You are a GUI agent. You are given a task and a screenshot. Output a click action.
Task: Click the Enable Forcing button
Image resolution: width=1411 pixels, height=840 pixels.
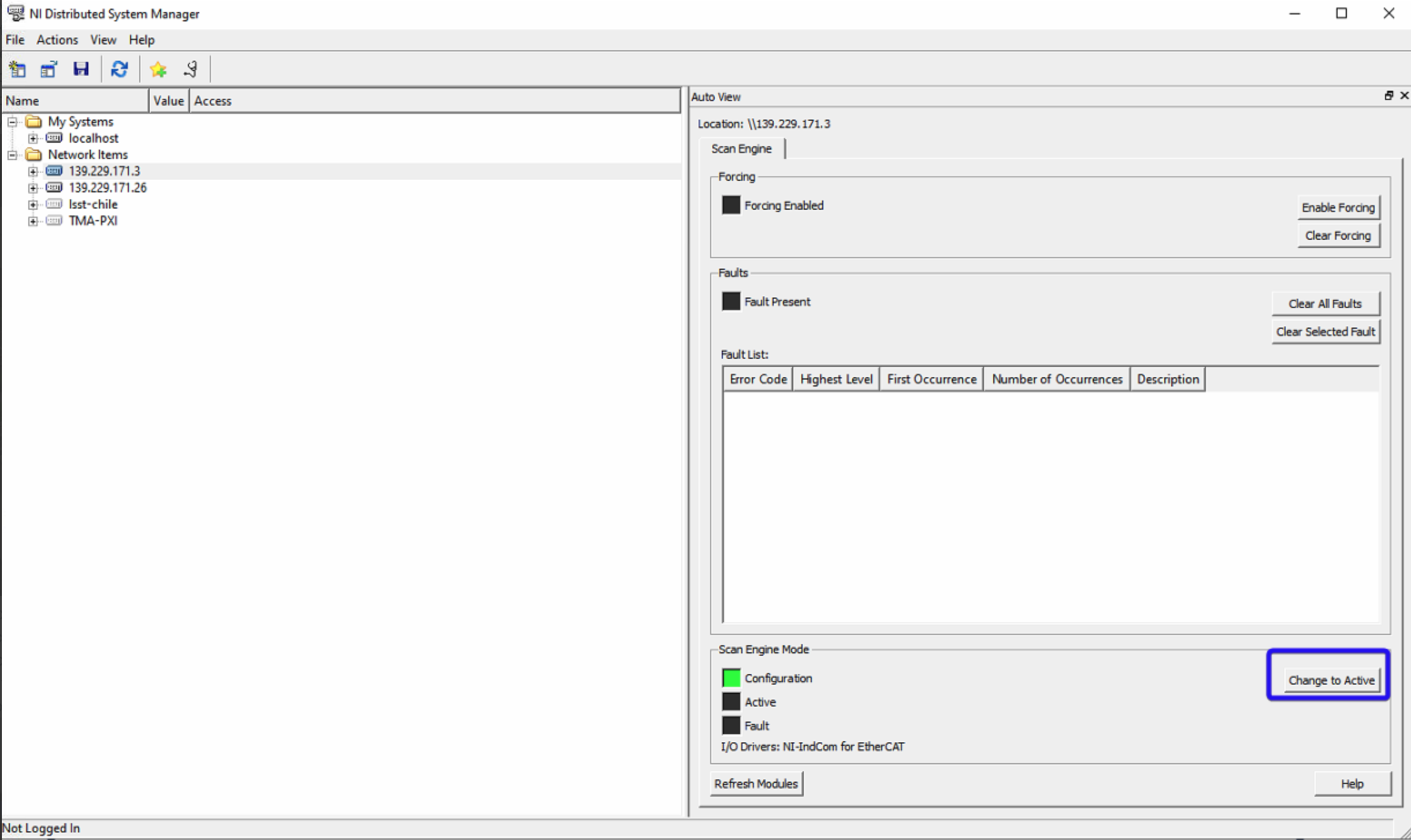[1338, 207]
